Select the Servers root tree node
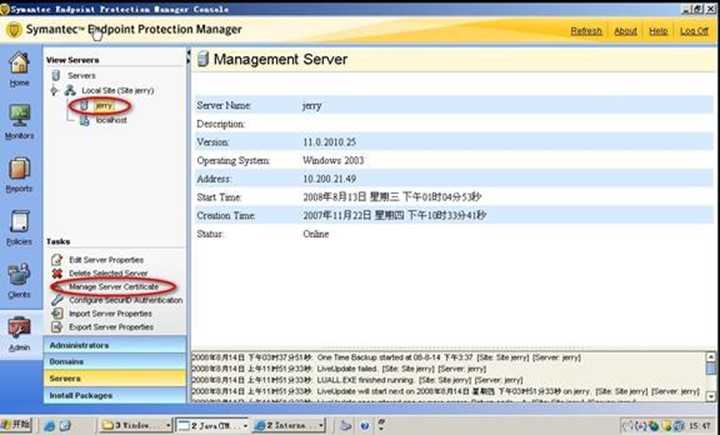 [x=81, y=75]
